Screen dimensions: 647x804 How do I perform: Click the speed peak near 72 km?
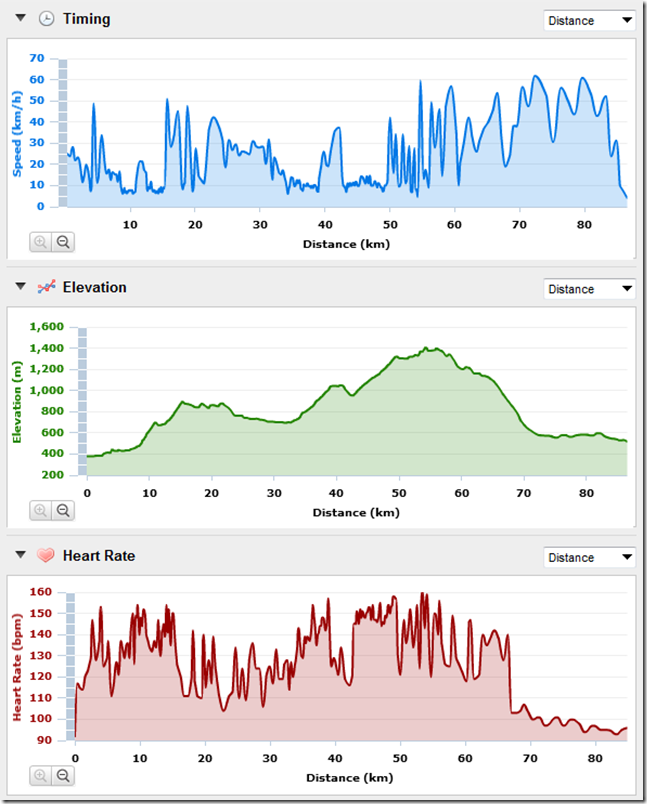(536, 76)
